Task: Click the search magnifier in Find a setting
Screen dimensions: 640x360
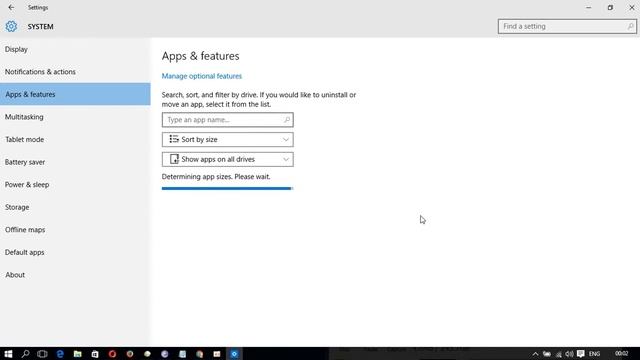Action: click(x=630, y=27)
